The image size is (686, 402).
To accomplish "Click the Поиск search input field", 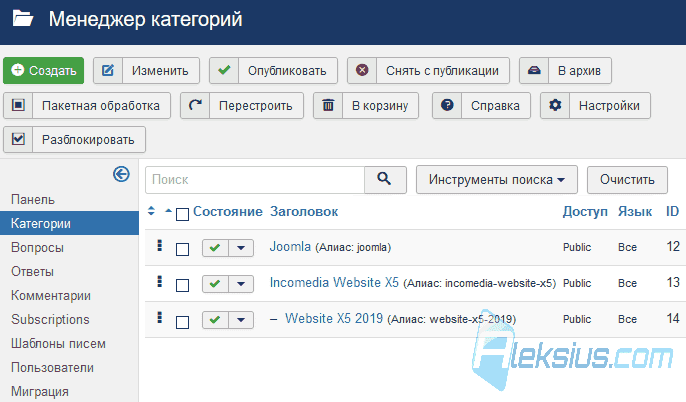I will click(255, 179).
